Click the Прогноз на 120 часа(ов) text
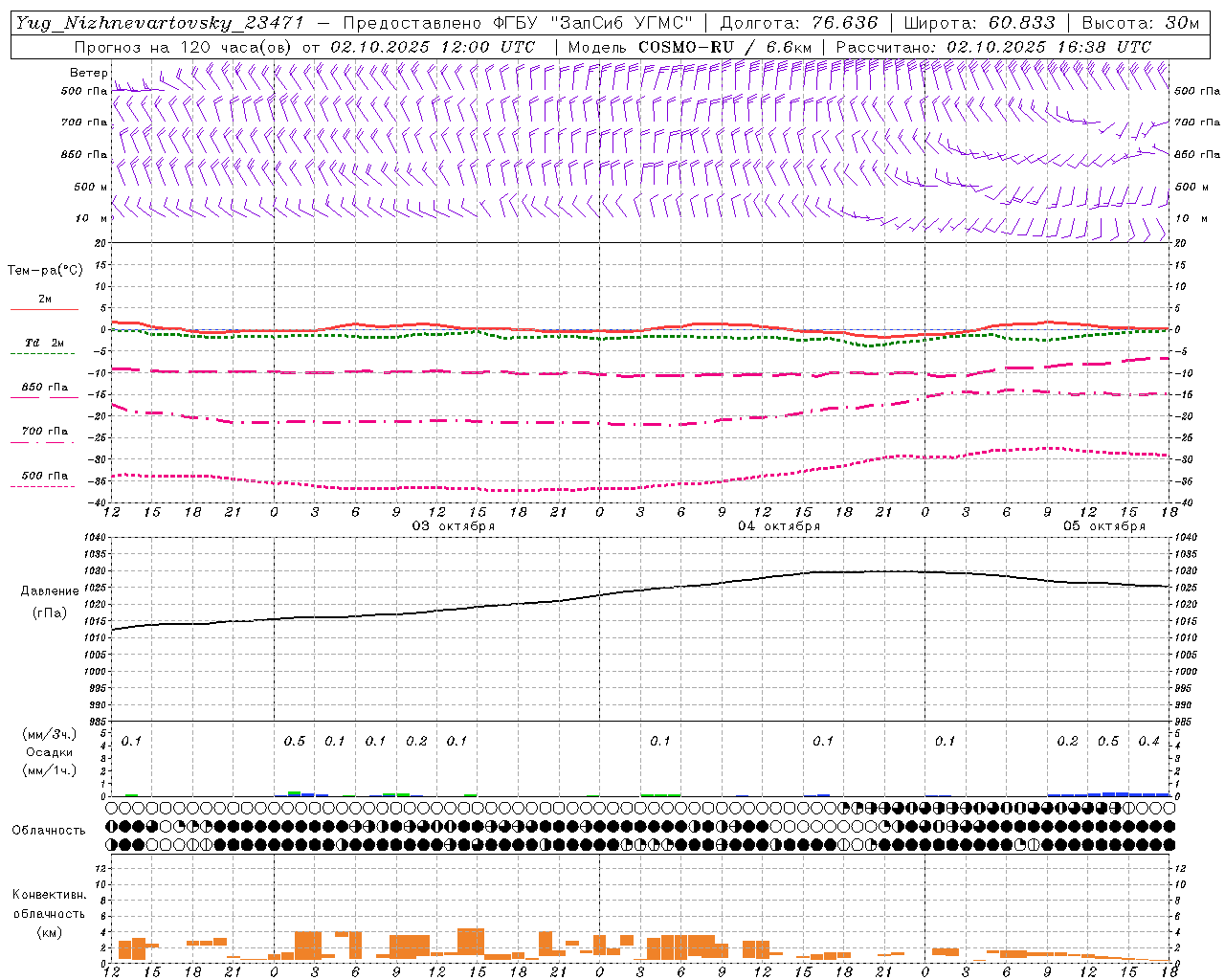 point(184,47)
